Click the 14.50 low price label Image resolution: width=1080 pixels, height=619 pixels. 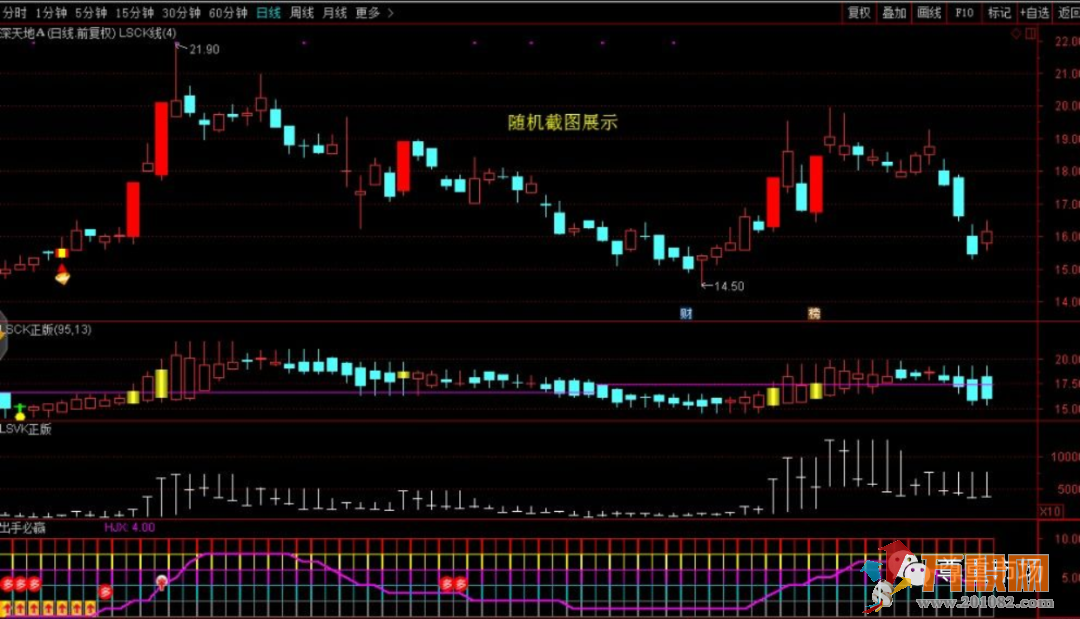coord(729,286)
